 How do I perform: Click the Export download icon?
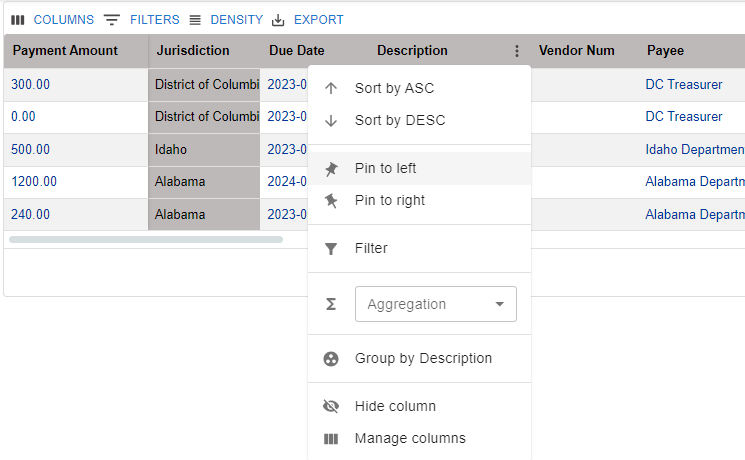[x=279, y=20]
